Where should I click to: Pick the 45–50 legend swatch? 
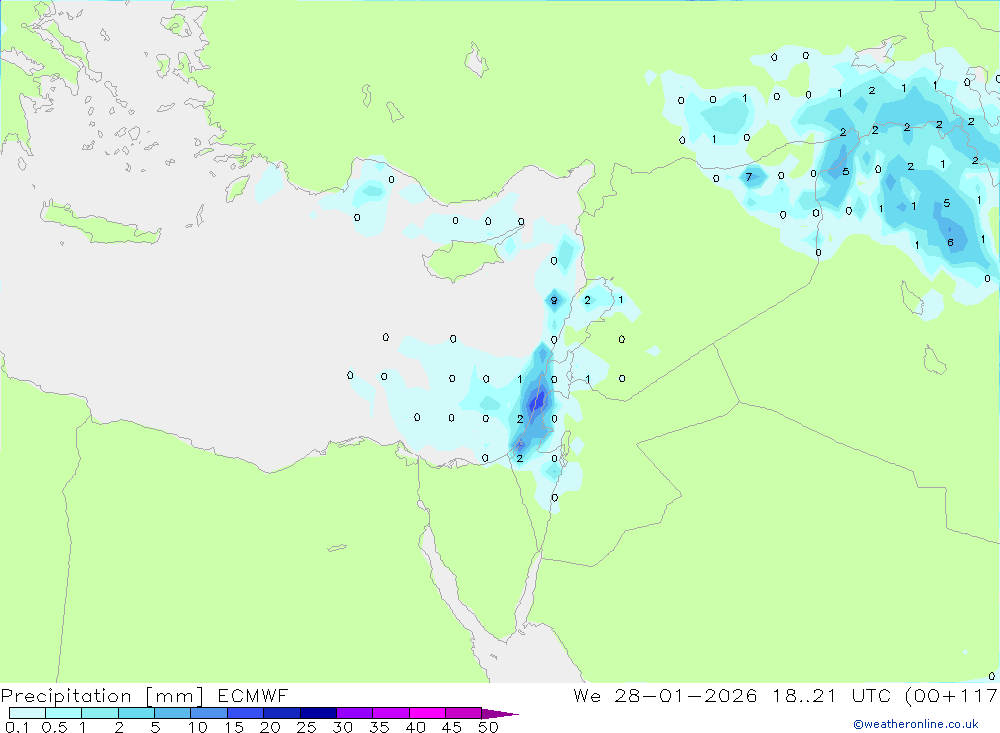[x=464, y=713]
